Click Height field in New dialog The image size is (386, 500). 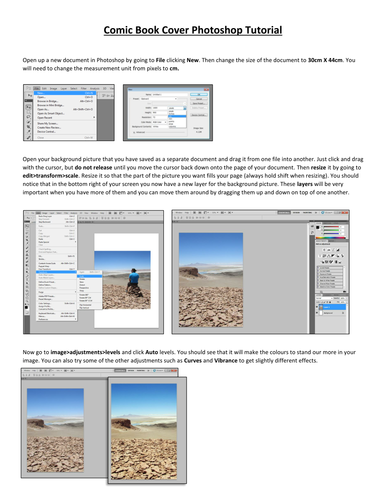(x=160, y=113)
